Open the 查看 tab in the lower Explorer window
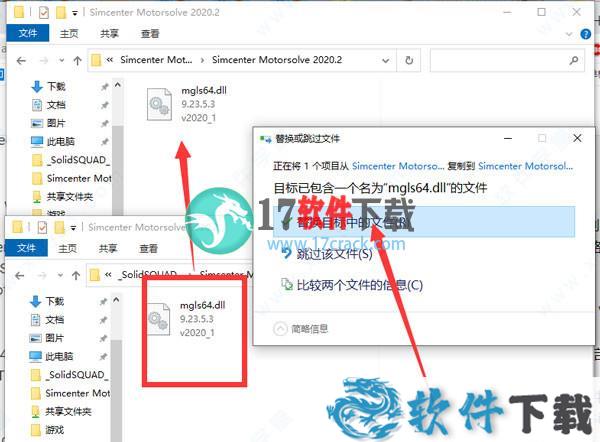This screenshot has width=600, height=442. [x=148, y=249]
